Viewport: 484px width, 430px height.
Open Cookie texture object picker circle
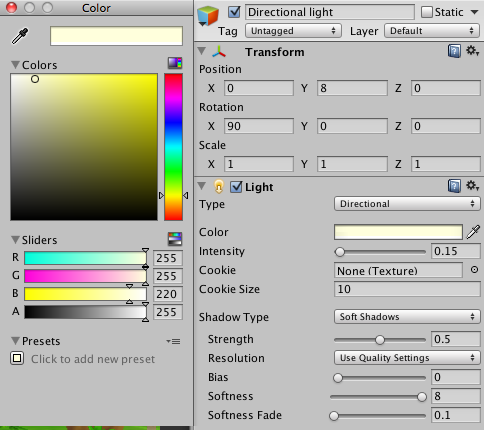(474, 270)
